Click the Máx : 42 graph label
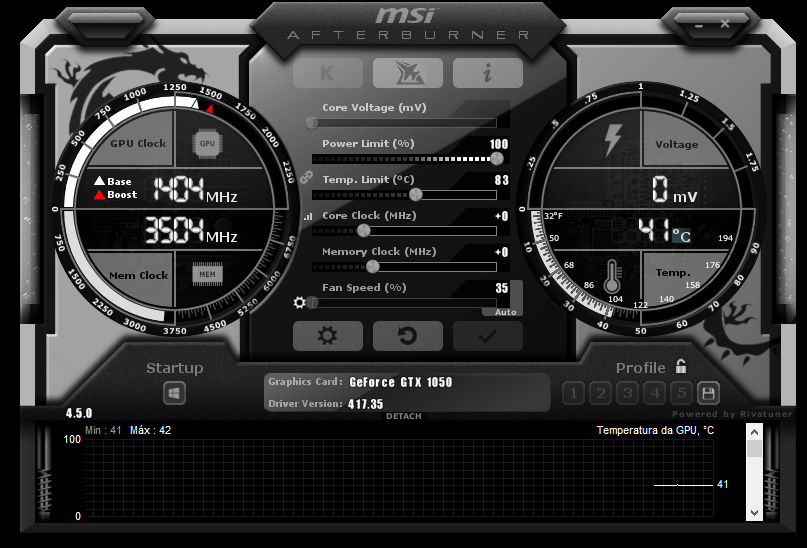807x548 pixels. tap(150, 430)
